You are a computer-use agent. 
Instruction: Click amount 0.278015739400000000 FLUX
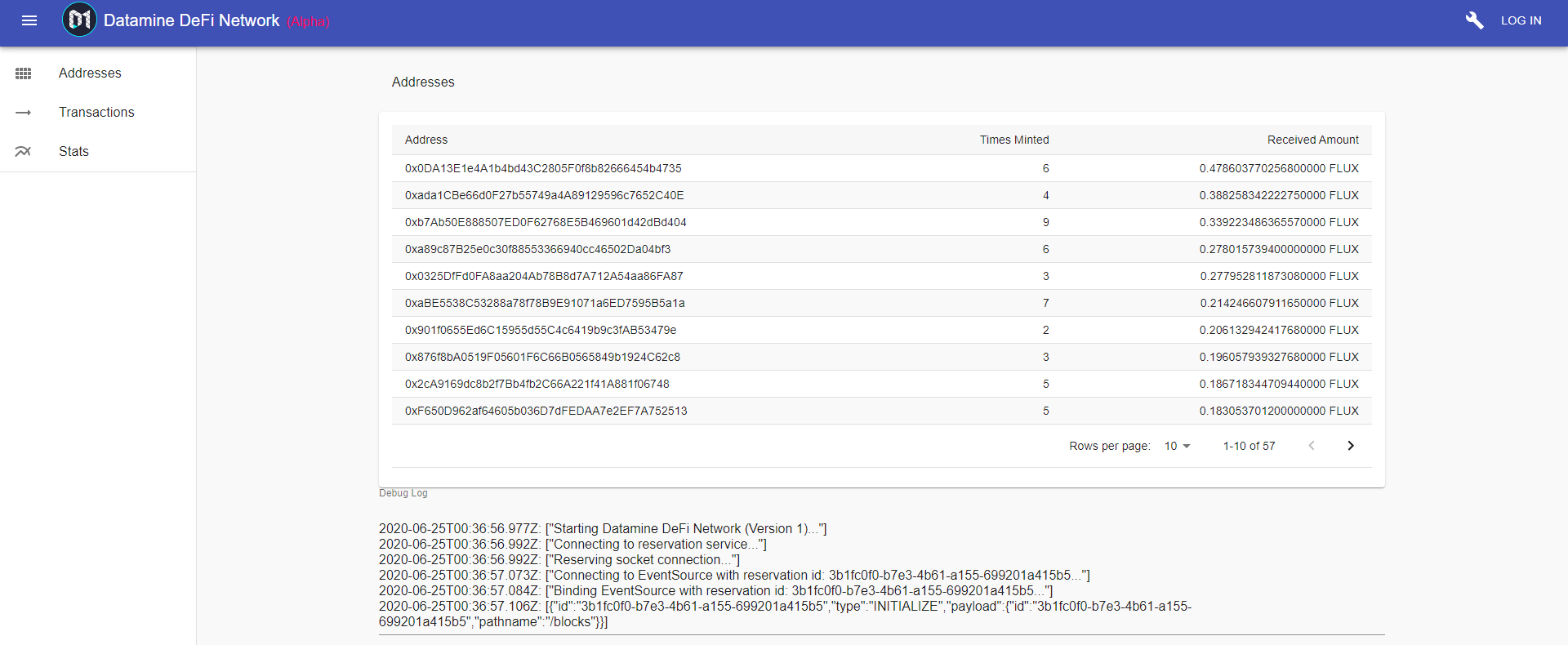point(1279,249)
